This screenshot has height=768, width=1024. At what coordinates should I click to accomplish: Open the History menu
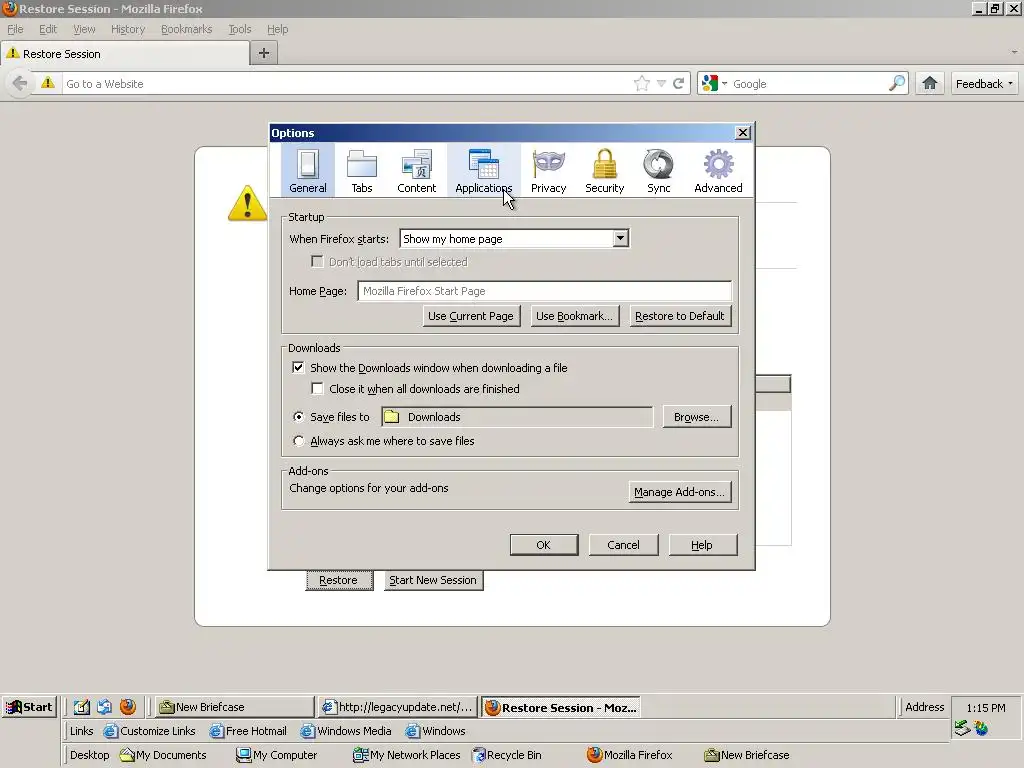(x=128, y=29)
